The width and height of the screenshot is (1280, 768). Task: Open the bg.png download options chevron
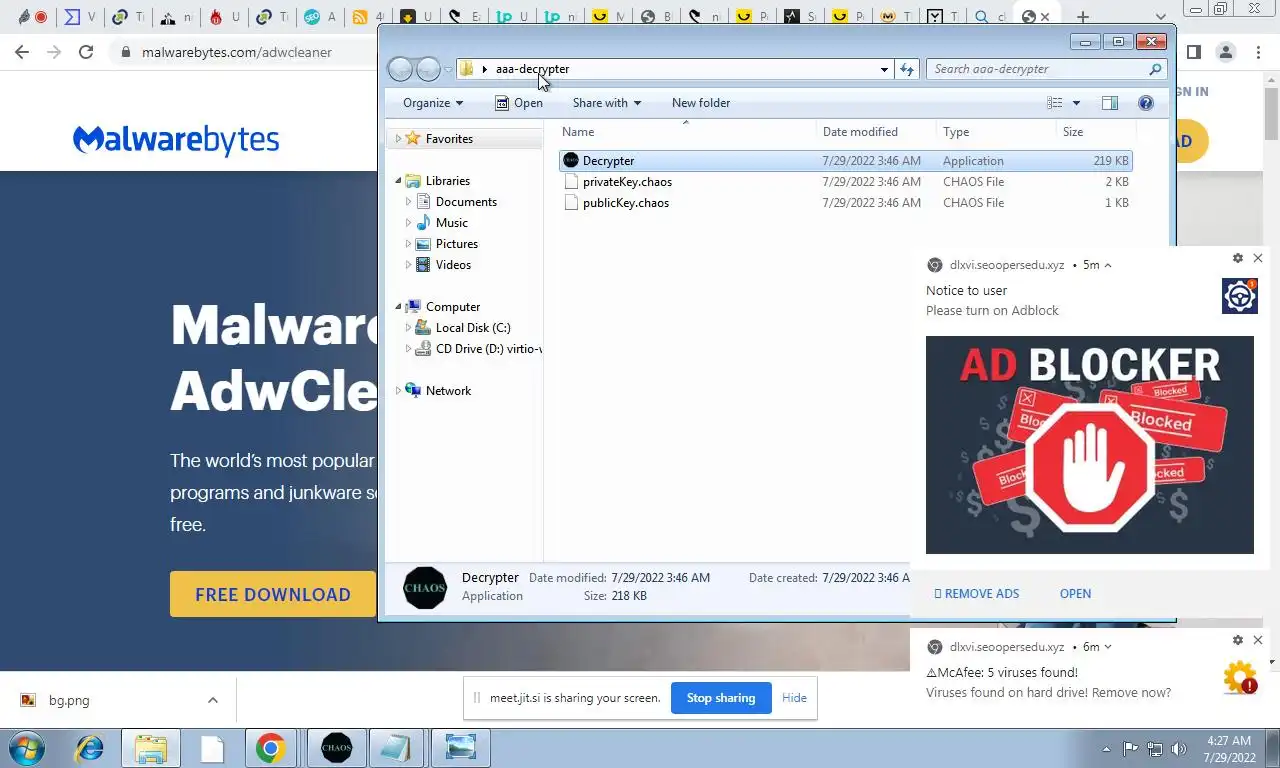[x=213, y=700]
